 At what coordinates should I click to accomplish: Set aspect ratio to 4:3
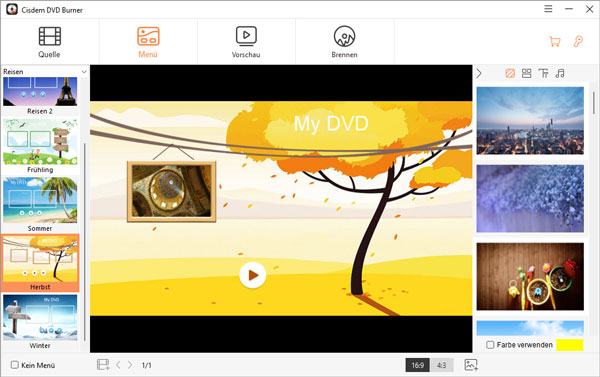pyautogui.click(x=442, y=365)
